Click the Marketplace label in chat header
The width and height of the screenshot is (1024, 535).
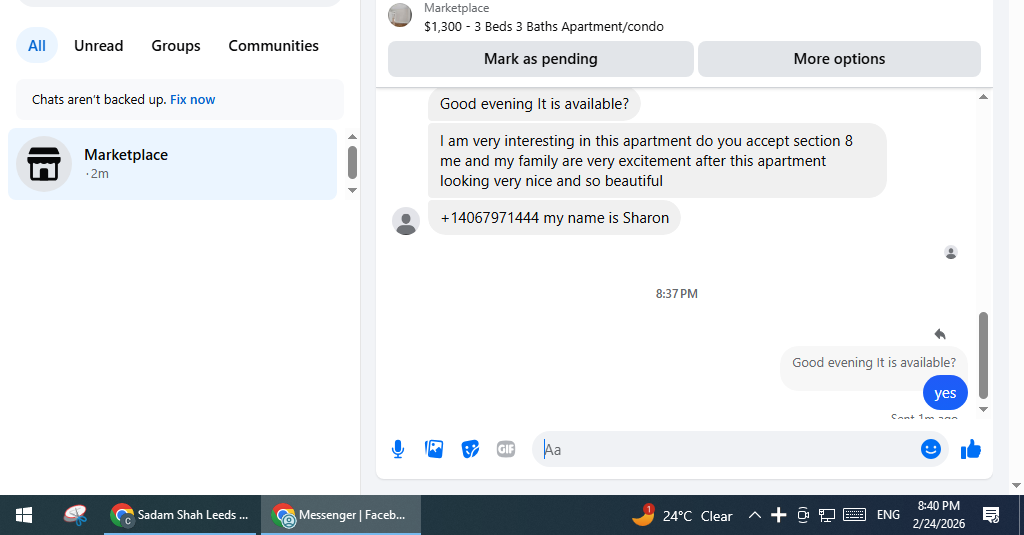[456, 8]
